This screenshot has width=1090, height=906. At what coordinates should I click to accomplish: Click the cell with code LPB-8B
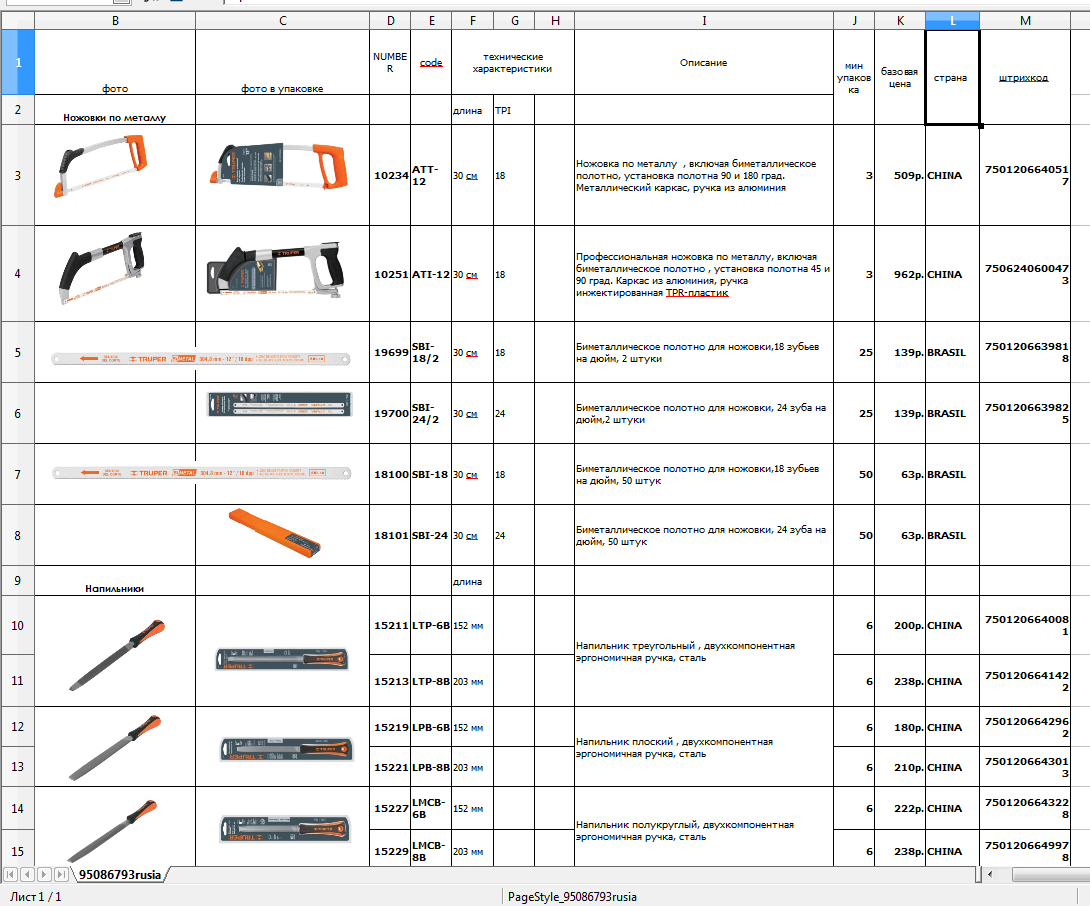[x=431, y=767]
